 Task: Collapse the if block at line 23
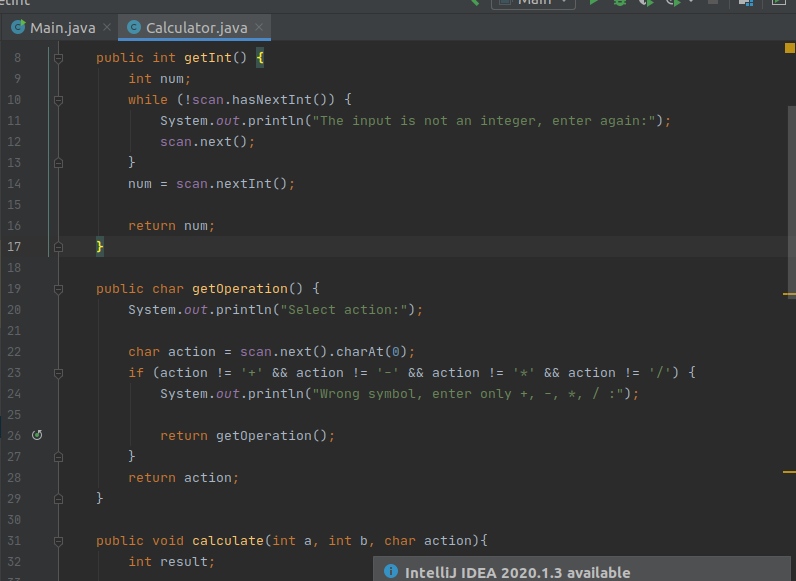point(58,373)
